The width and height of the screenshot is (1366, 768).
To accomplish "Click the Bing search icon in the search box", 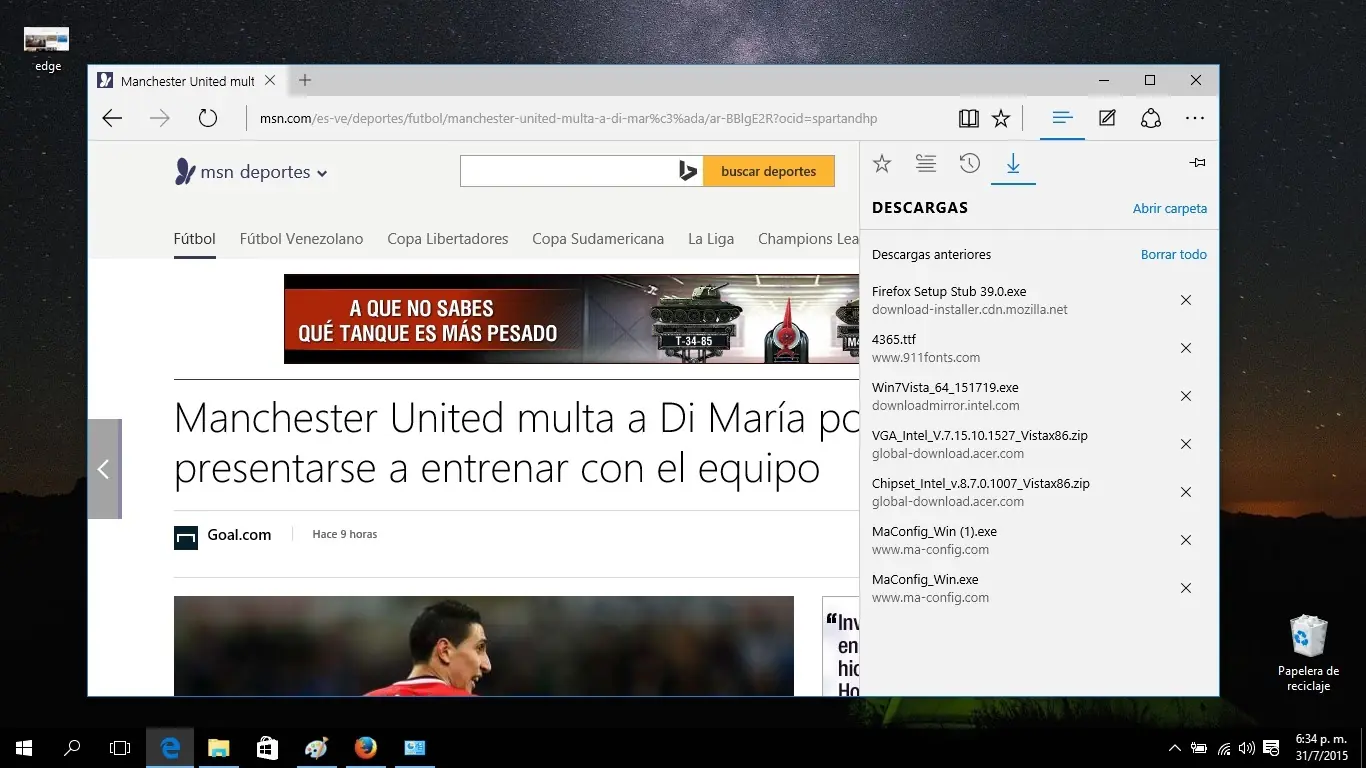I will point(687,170).
